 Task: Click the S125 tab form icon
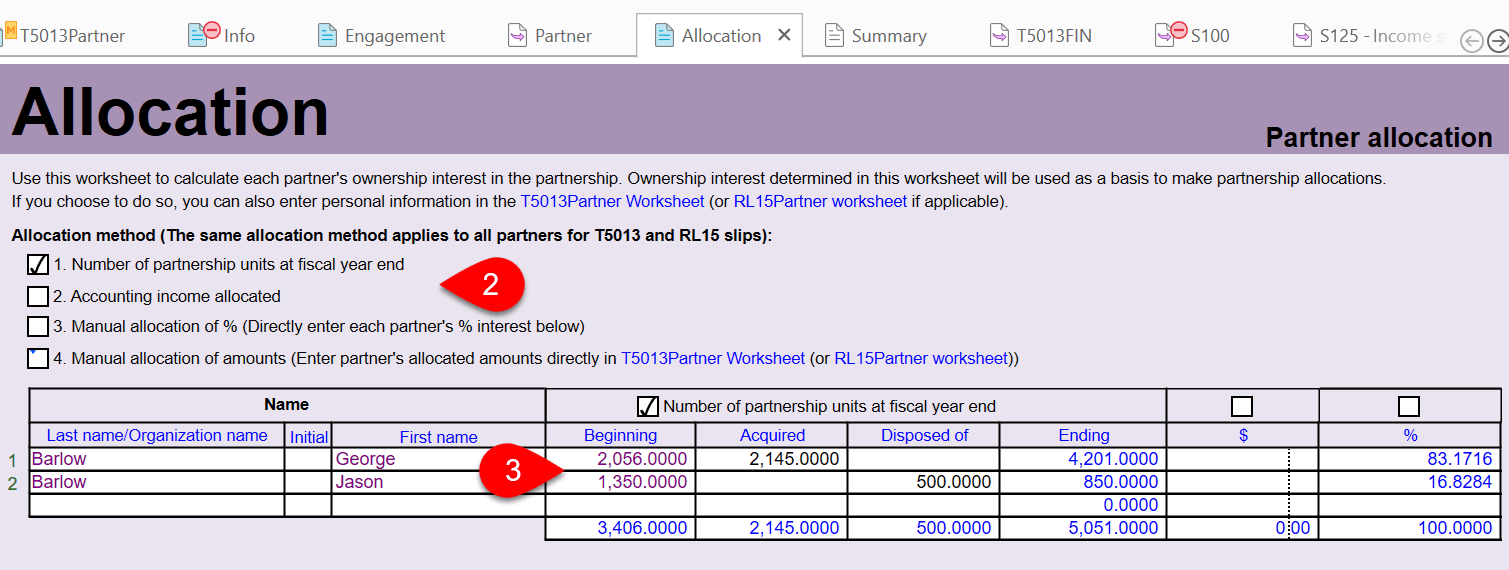tap(1301, 35)
